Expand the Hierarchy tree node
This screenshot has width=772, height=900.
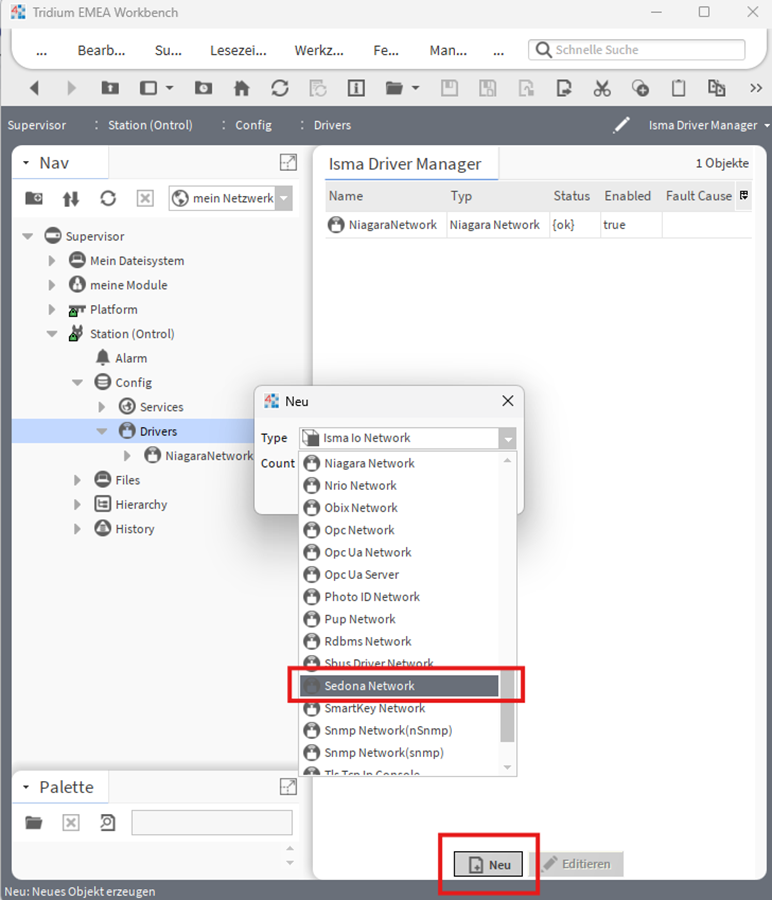coord(77,505)
